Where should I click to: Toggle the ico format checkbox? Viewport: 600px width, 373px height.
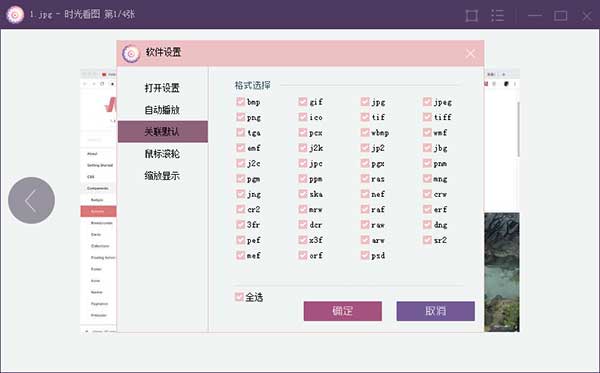[303, 117]
